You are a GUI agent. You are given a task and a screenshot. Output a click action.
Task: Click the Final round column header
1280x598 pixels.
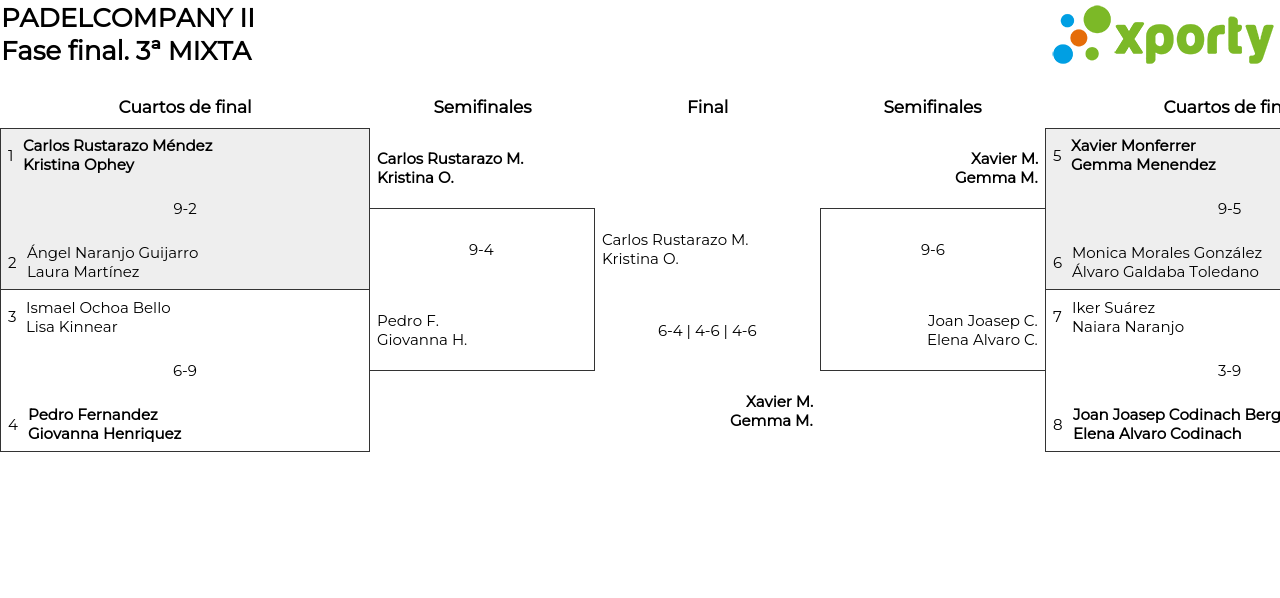707,107
